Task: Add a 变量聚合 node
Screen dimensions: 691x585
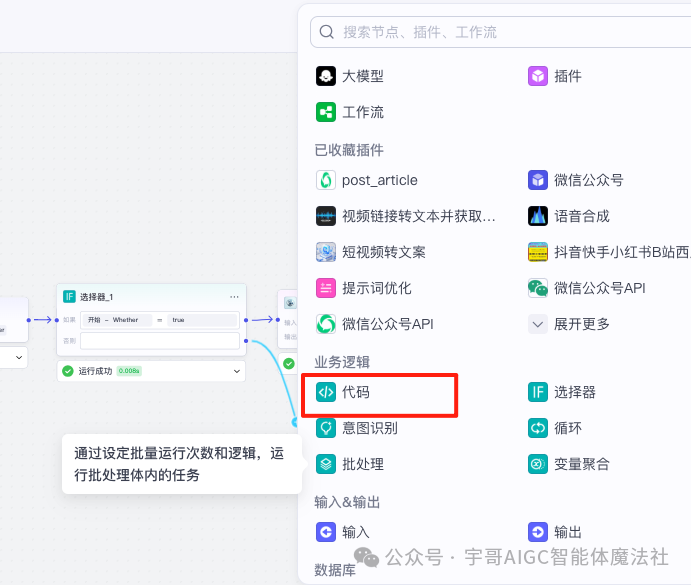Action: (568, 464)
